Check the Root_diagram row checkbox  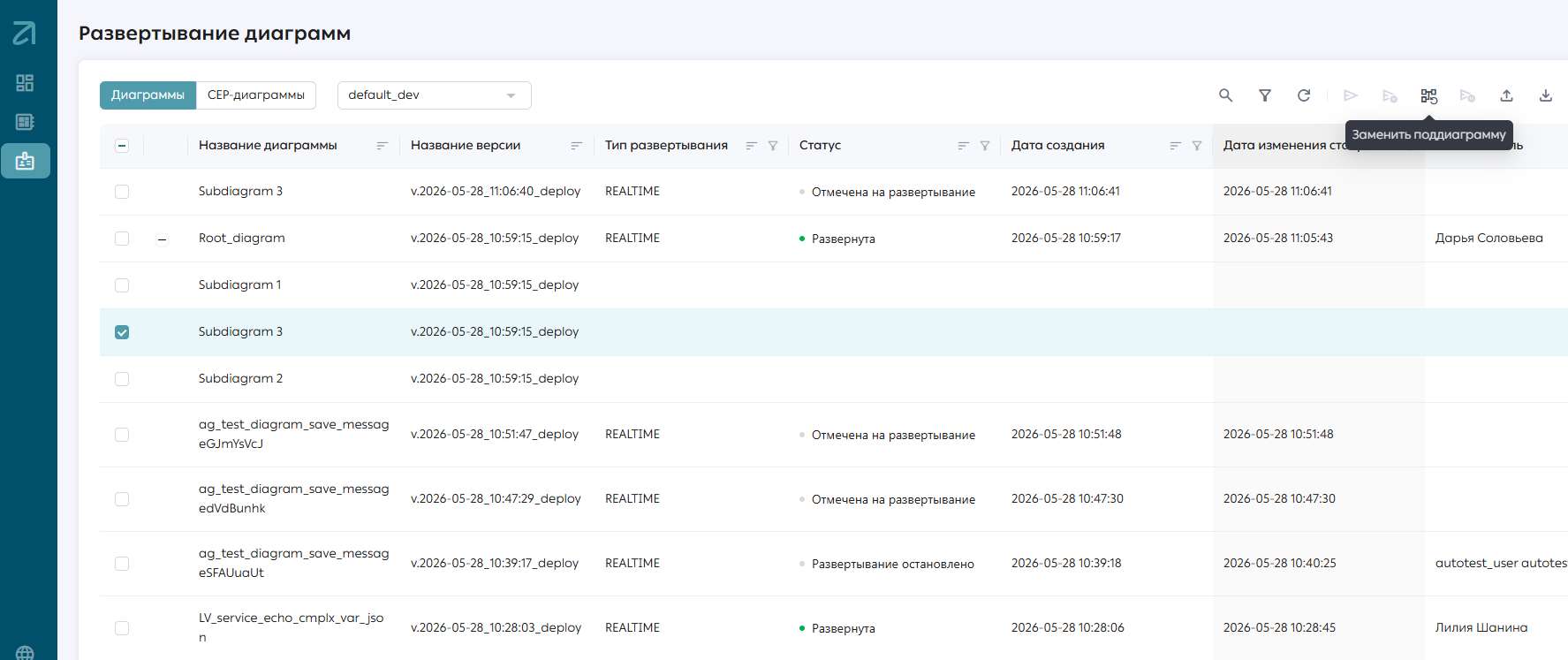click(x=122, y=239)
